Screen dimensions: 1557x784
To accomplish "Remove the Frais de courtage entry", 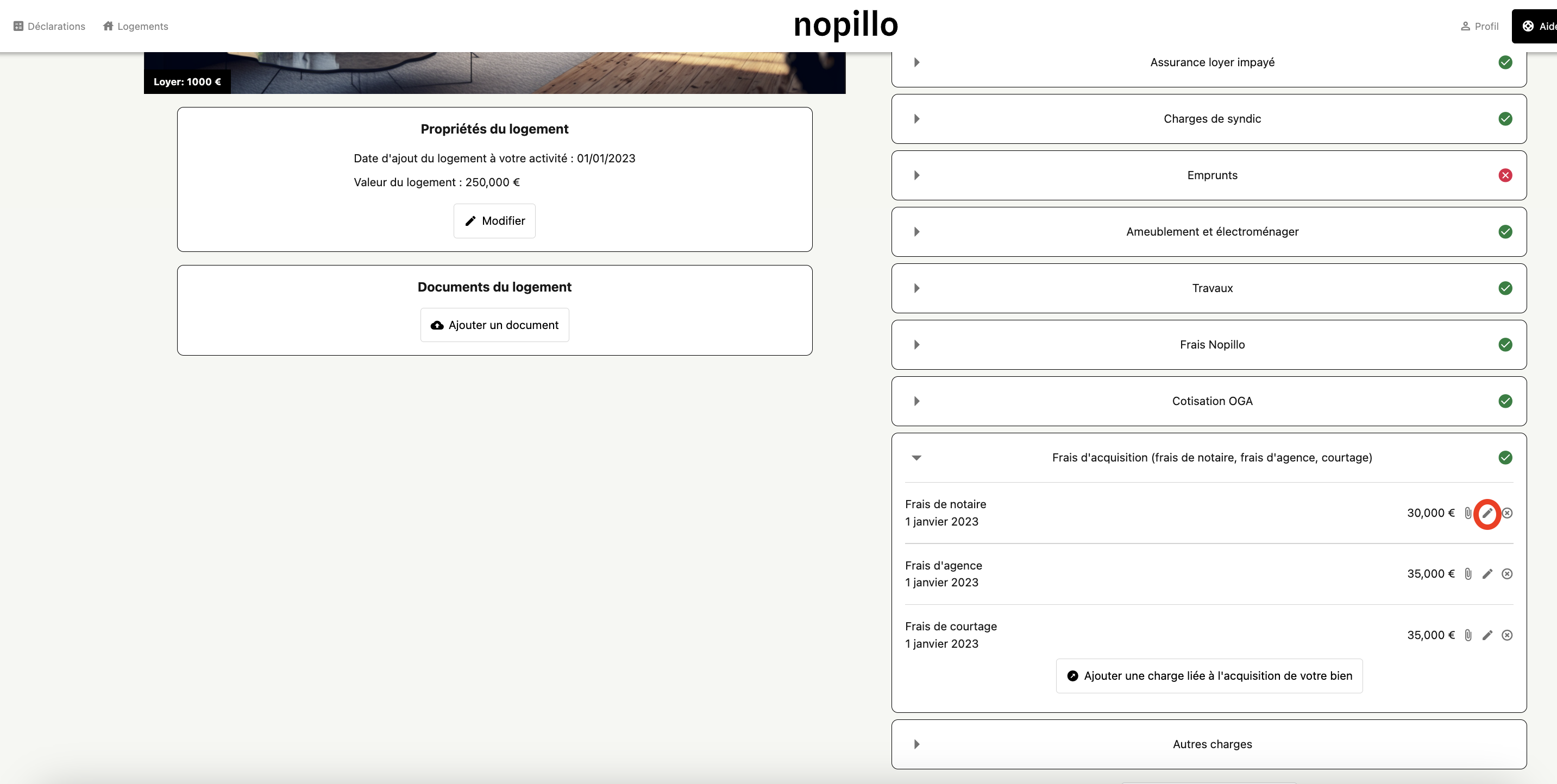I will 1507,635.
